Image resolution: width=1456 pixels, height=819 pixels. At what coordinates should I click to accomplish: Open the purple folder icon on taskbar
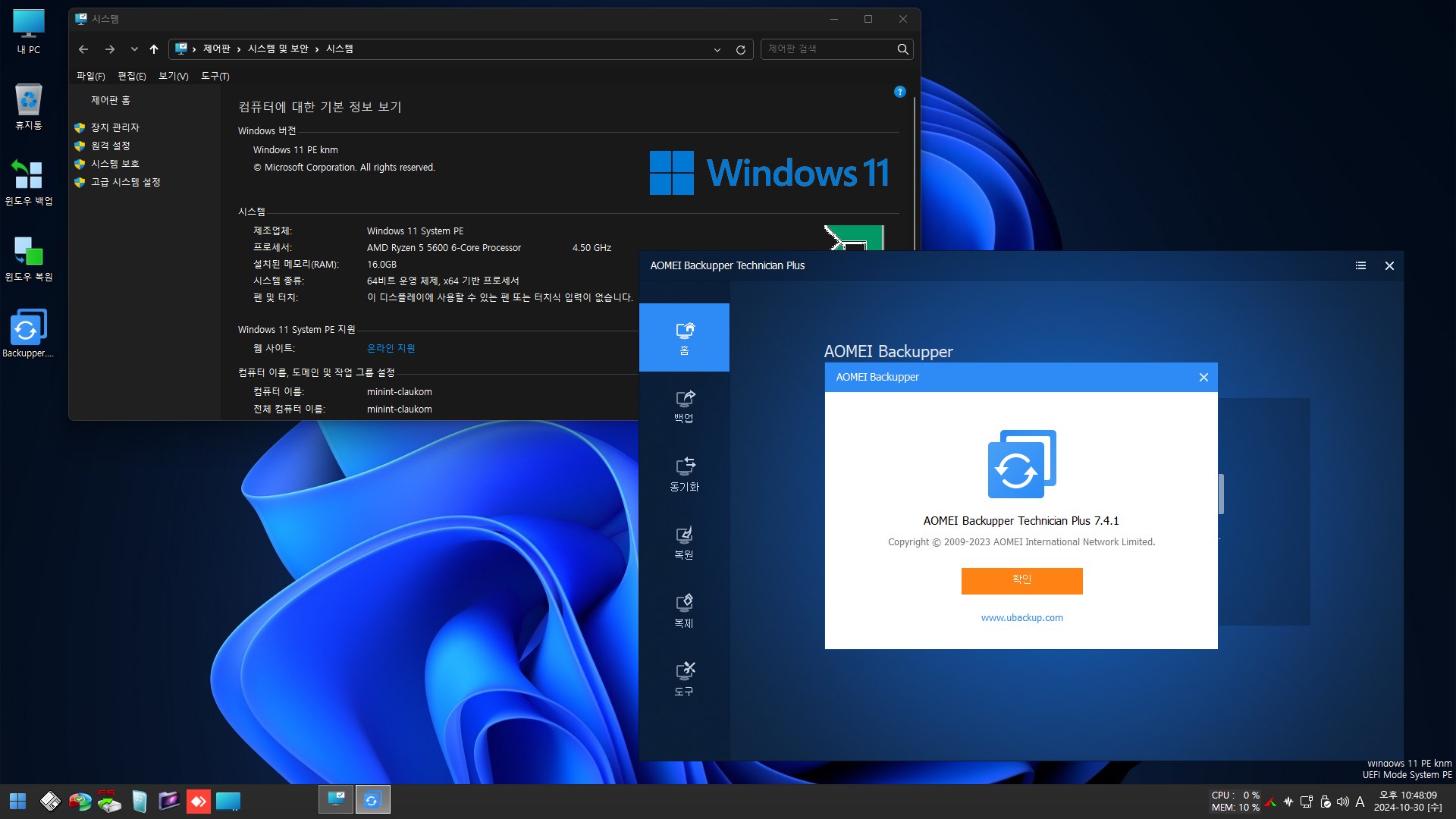point(168,801)
